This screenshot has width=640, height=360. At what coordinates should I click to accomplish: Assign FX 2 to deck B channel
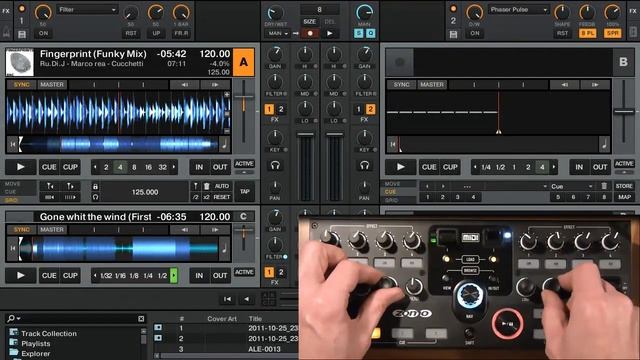click(370, 109)
